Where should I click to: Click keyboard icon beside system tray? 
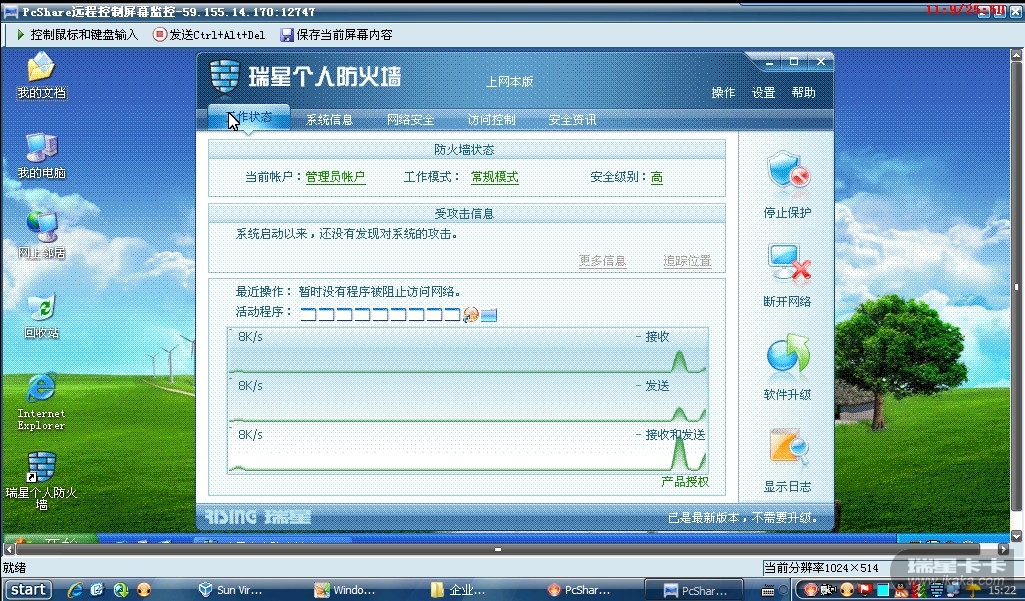tap(769, 590)
